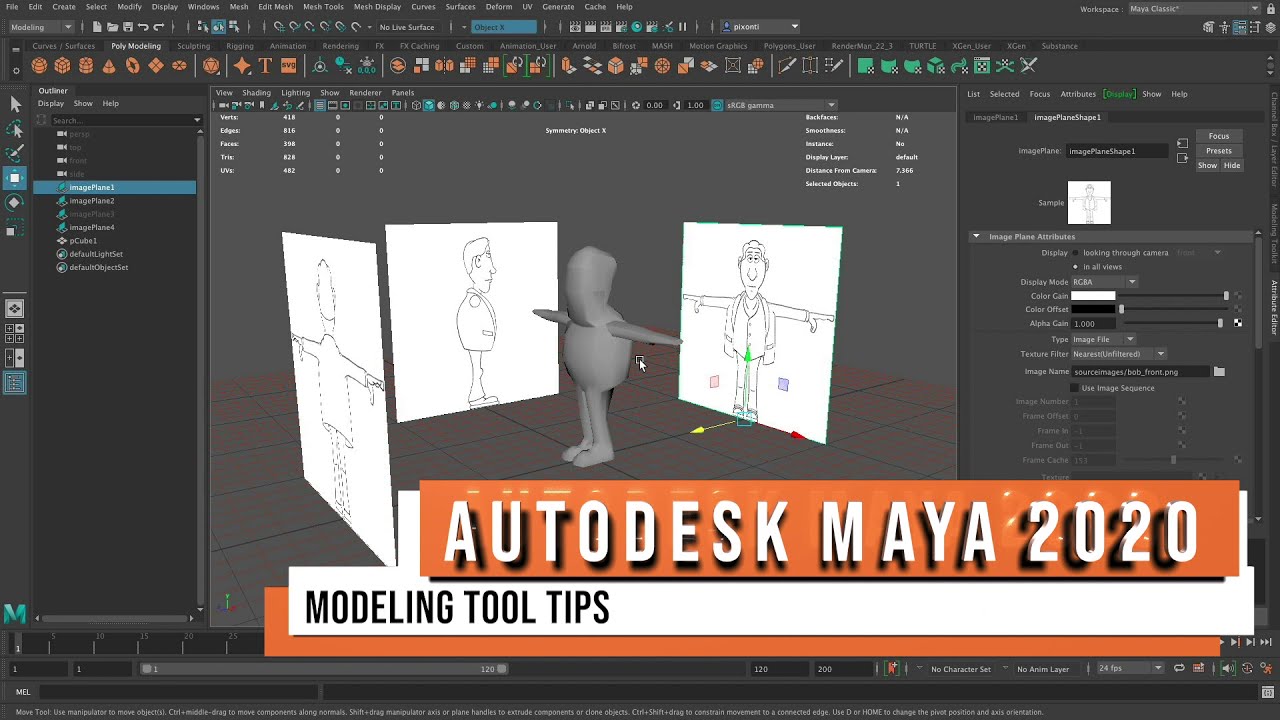This screenshot has height=720, width=1280.
Task: Toggle the Outliner toolbox layout button
Action: click(15, 382)
